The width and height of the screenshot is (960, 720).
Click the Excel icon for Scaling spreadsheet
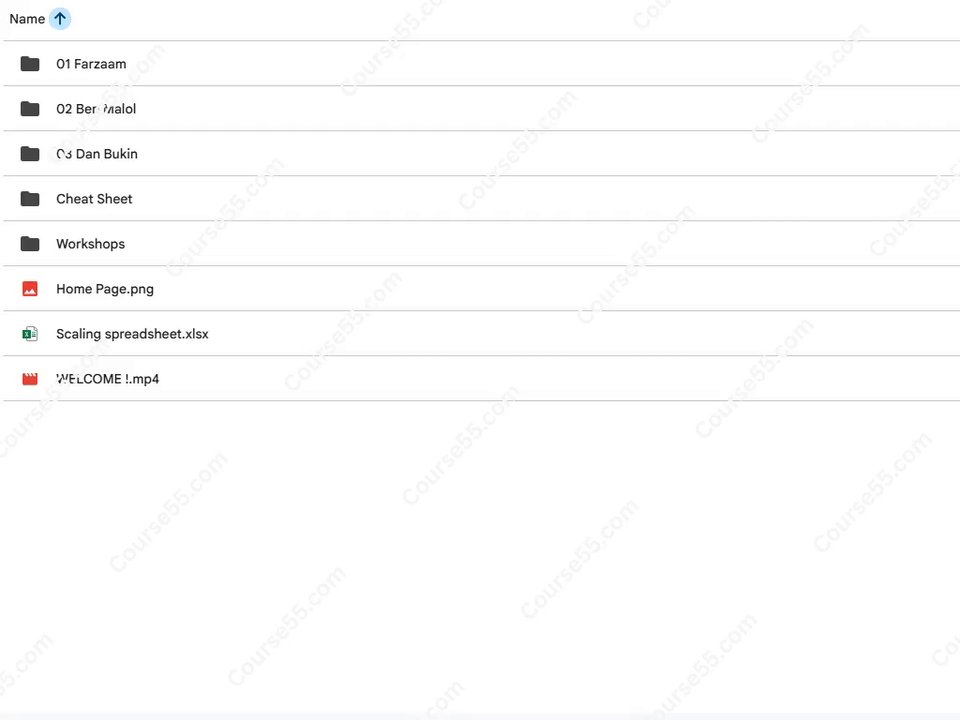point(30,334)
